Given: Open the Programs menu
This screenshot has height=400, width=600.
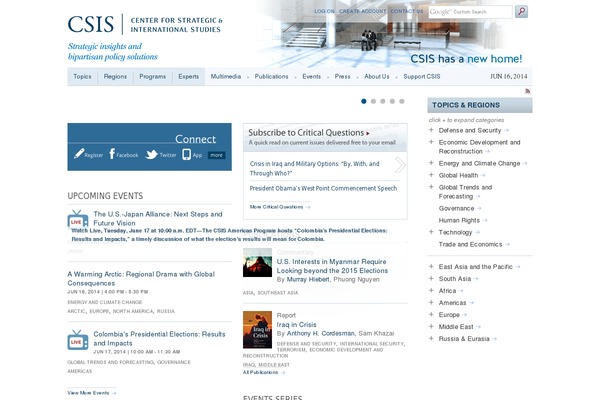Looking at the screenshot, I should (x=152, y=77).
